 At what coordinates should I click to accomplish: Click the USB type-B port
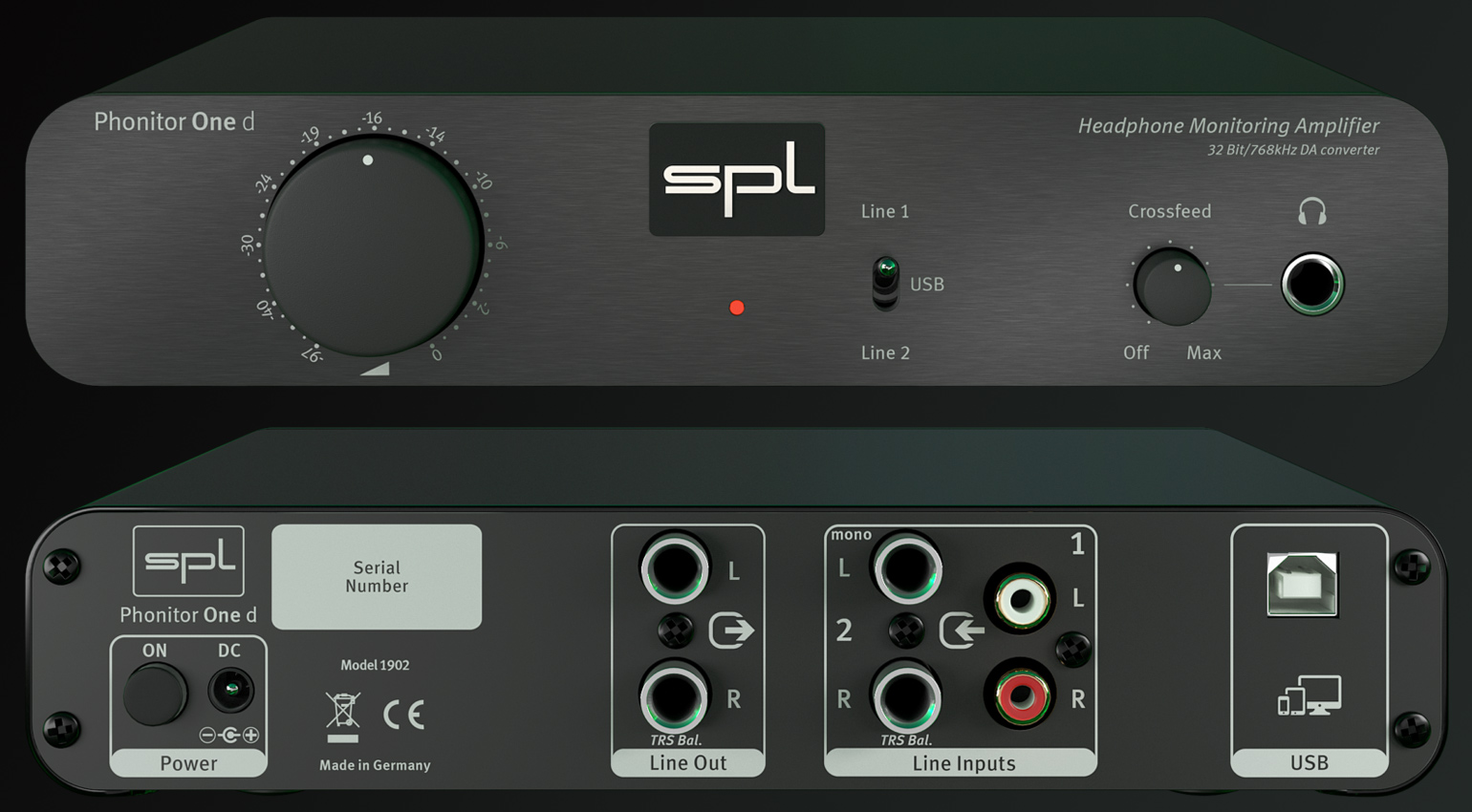(x=1302, y=584)
